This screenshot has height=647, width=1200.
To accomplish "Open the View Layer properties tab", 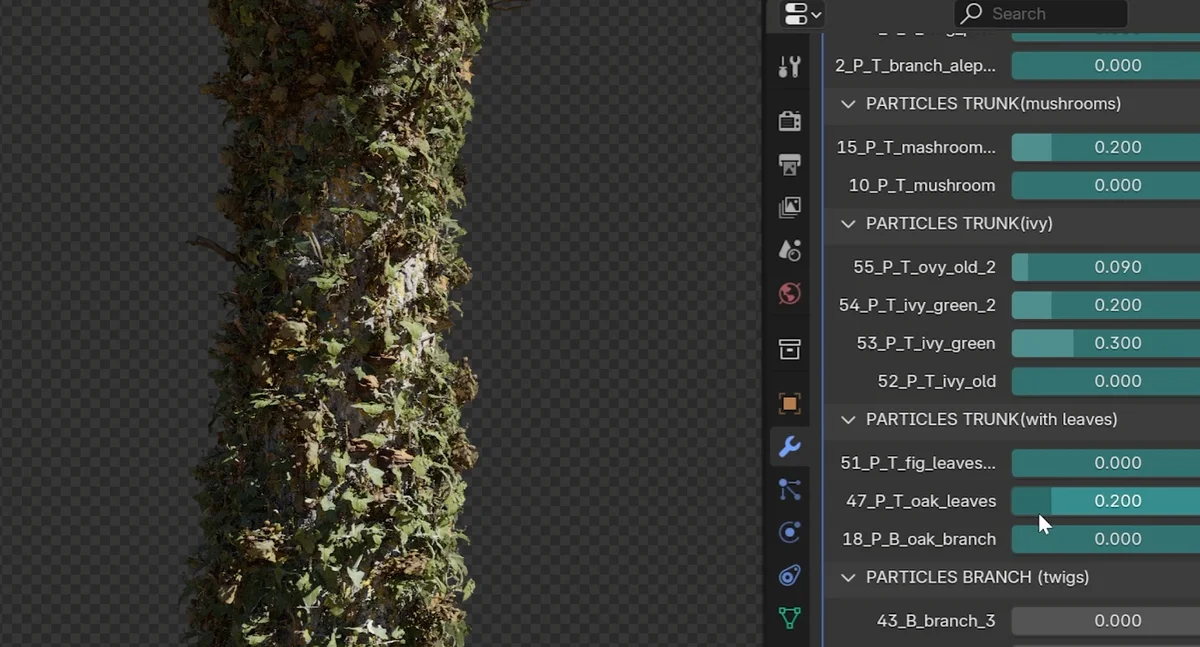I will (x=790, y=207).
